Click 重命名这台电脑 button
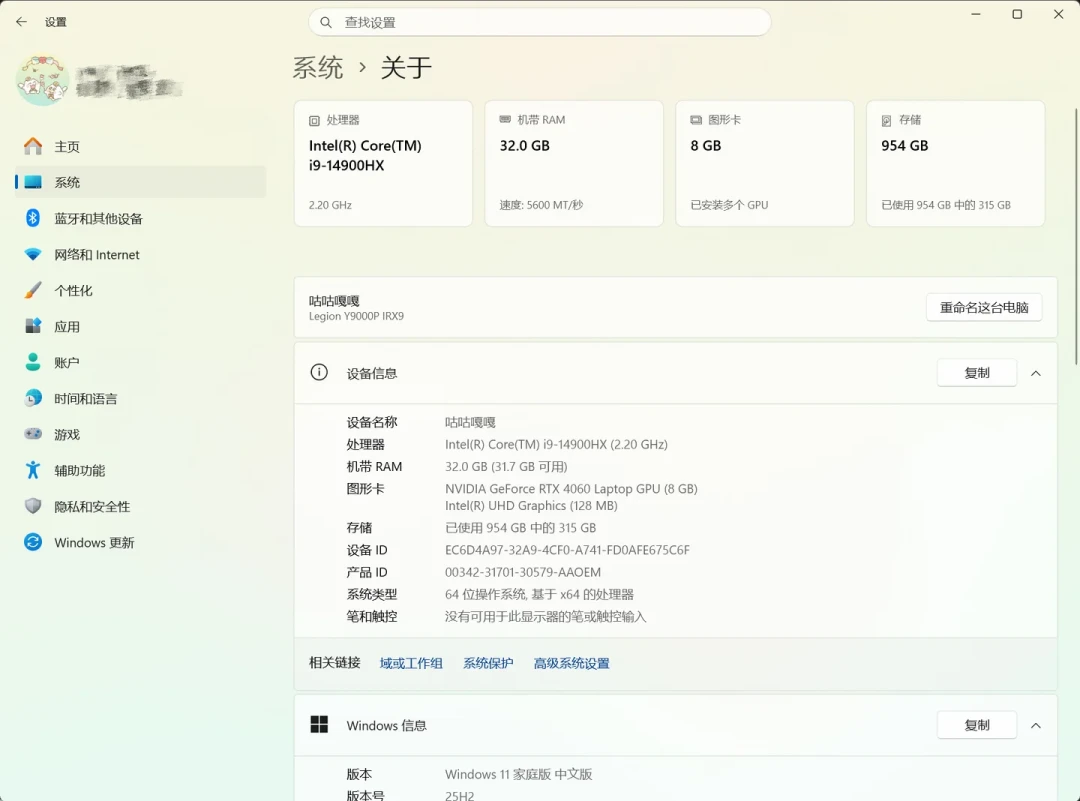This screenshot has height=801, width=1080. pos(984,307)
